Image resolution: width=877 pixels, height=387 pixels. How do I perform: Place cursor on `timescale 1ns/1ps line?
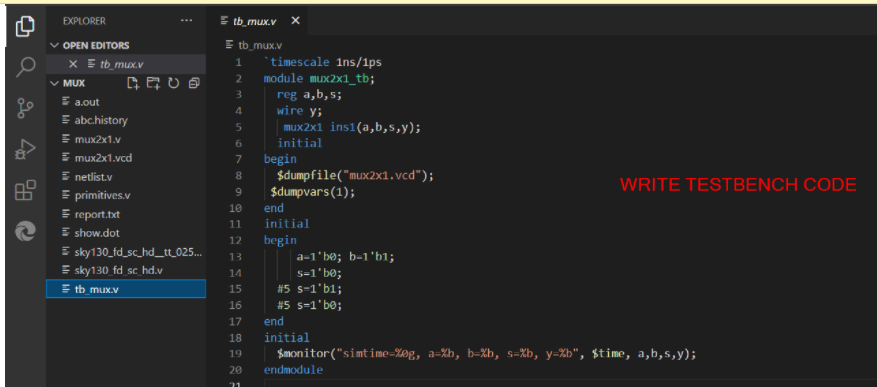(323, 62)
